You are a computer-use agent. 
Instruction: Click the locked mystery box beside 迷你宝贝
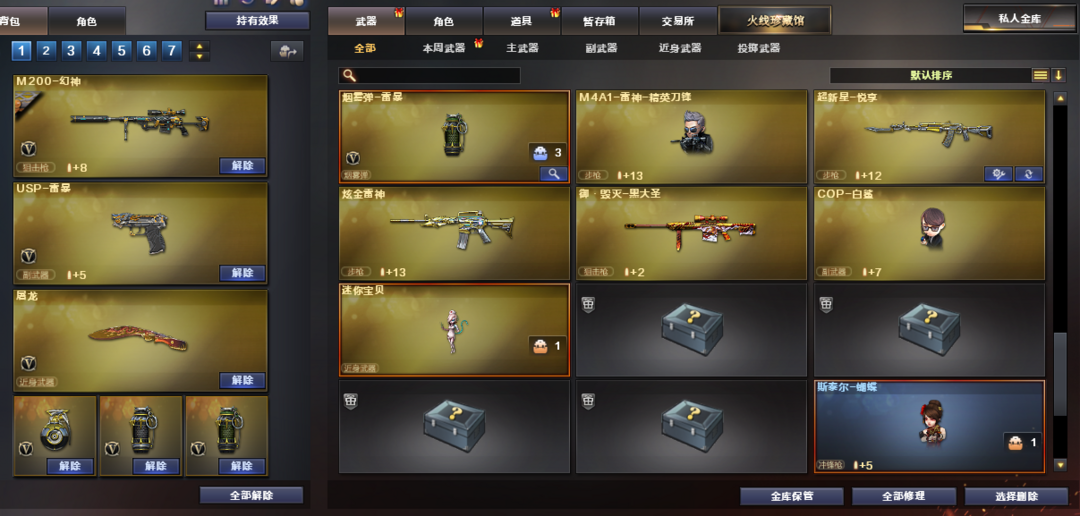tap(691, 330)
